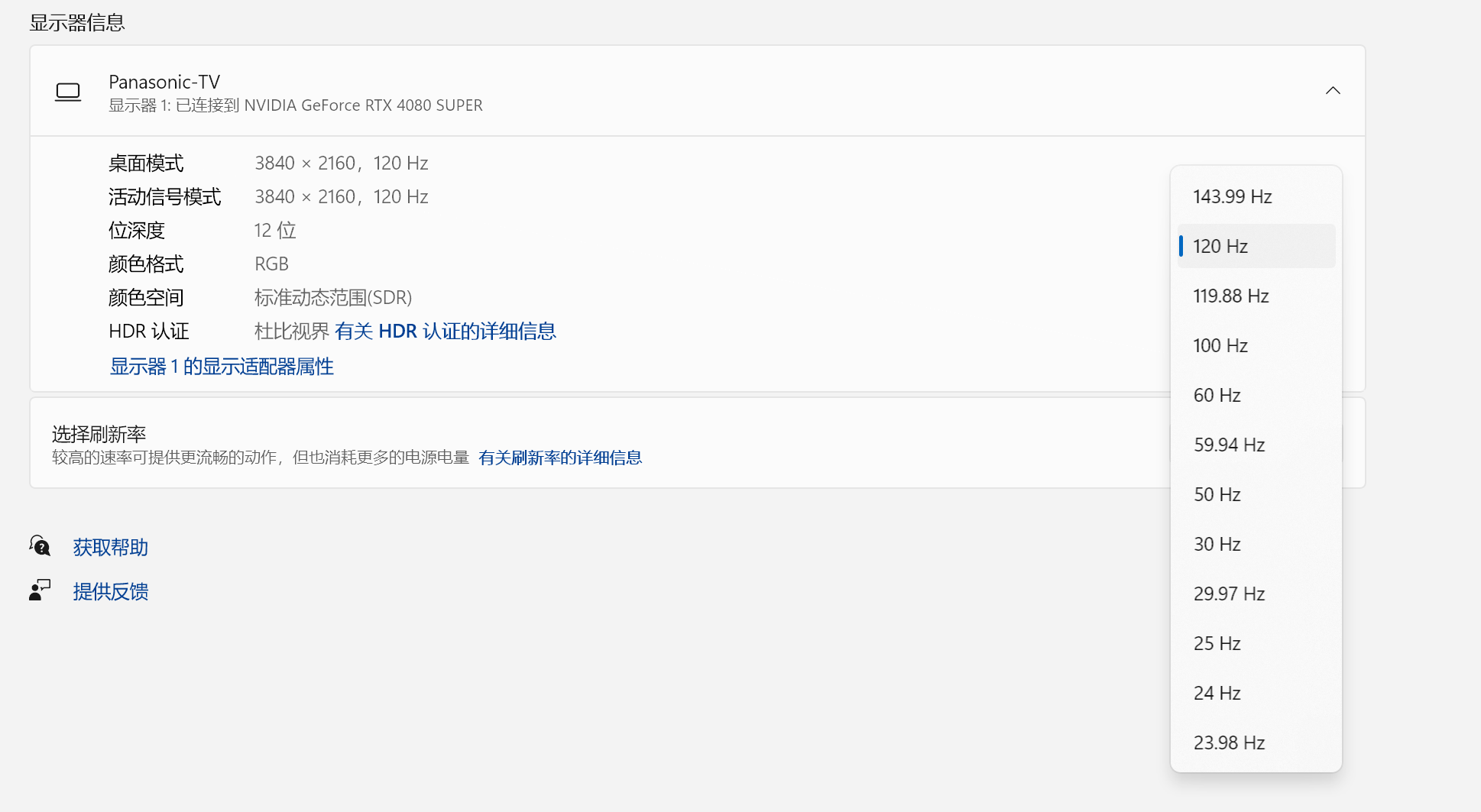This screenshot has height=812, width=1481.
Task: Select 50 Hz refresh rate
Action: [1217, 495]
